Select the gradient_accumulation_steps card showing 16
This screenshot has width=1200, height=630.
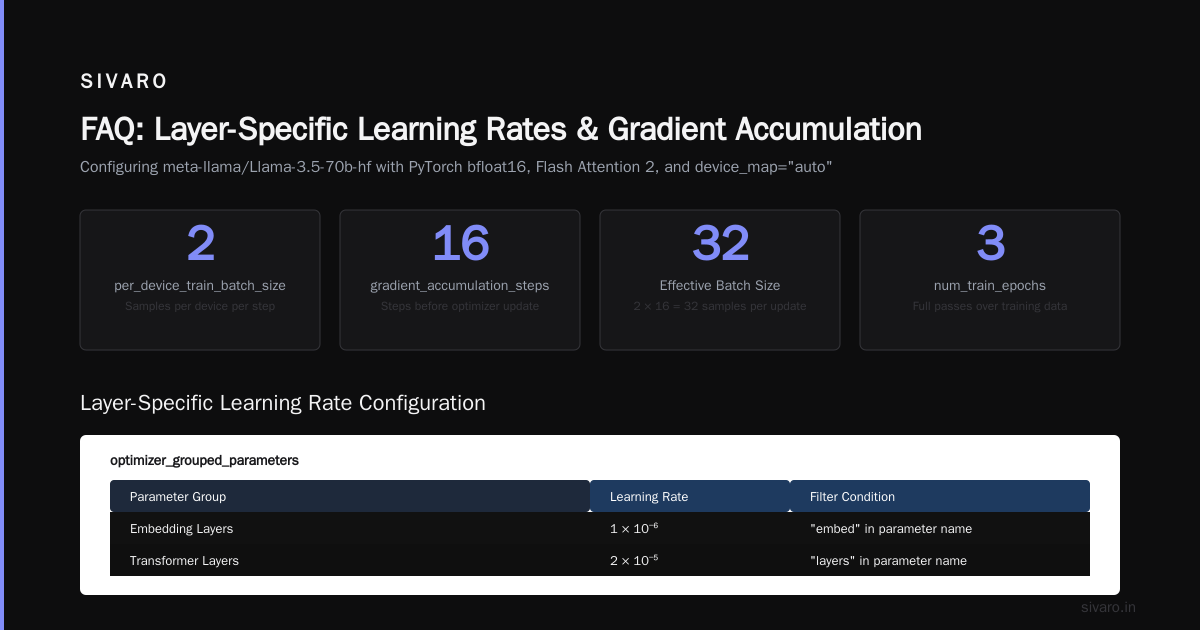pyautogui.click(x=460, y=280)
